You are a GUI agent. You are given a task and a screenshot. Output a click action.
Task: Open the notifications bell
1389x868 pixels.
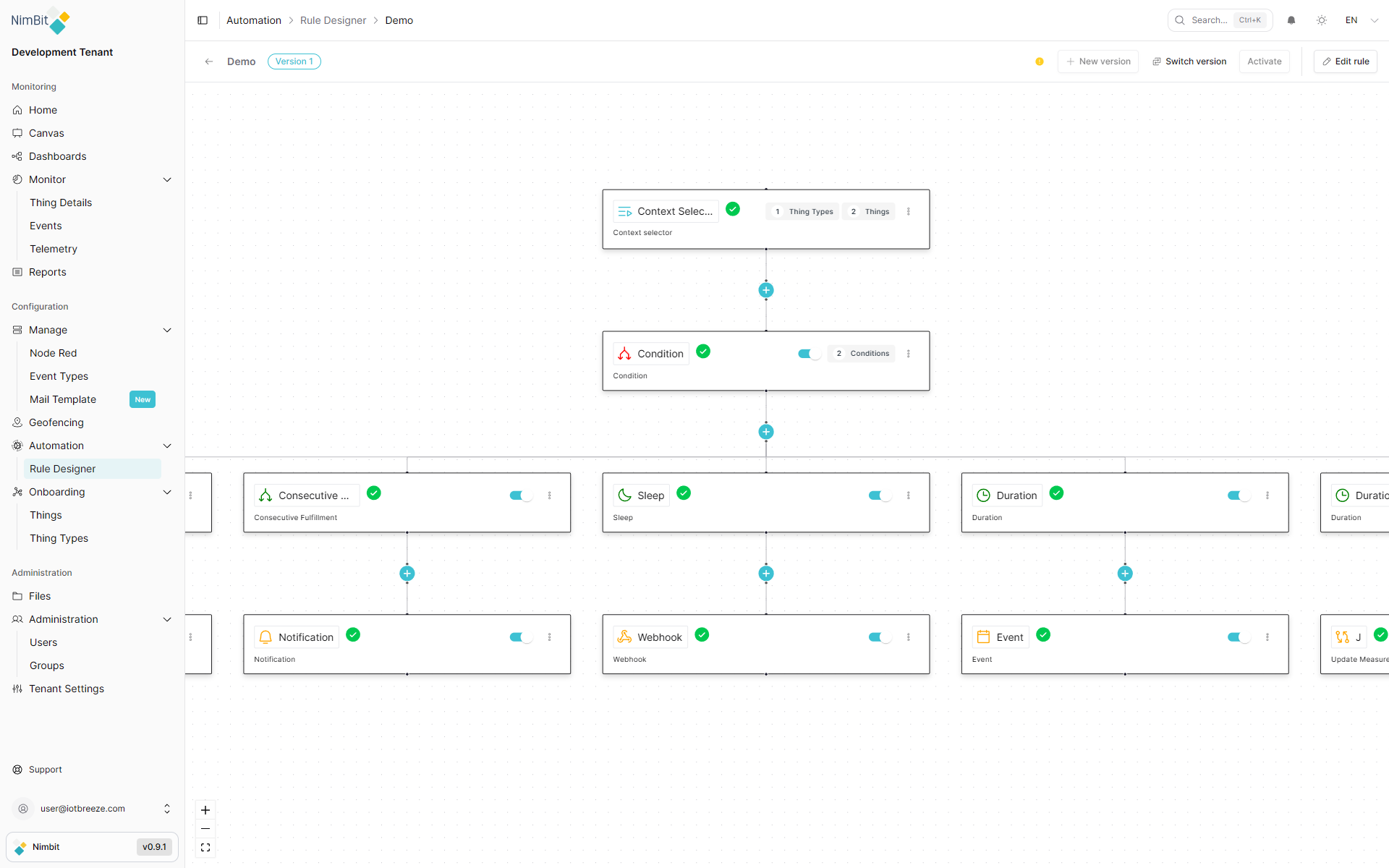point(1291,20)
